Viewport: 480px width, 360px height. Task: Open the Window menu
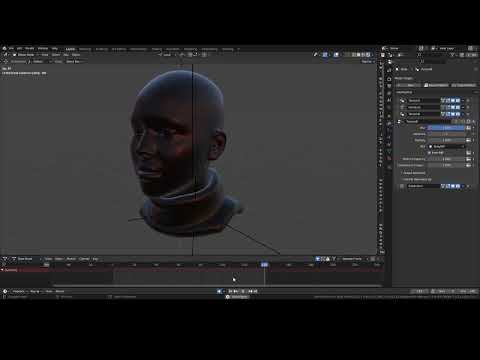click(x=43, y=49)
